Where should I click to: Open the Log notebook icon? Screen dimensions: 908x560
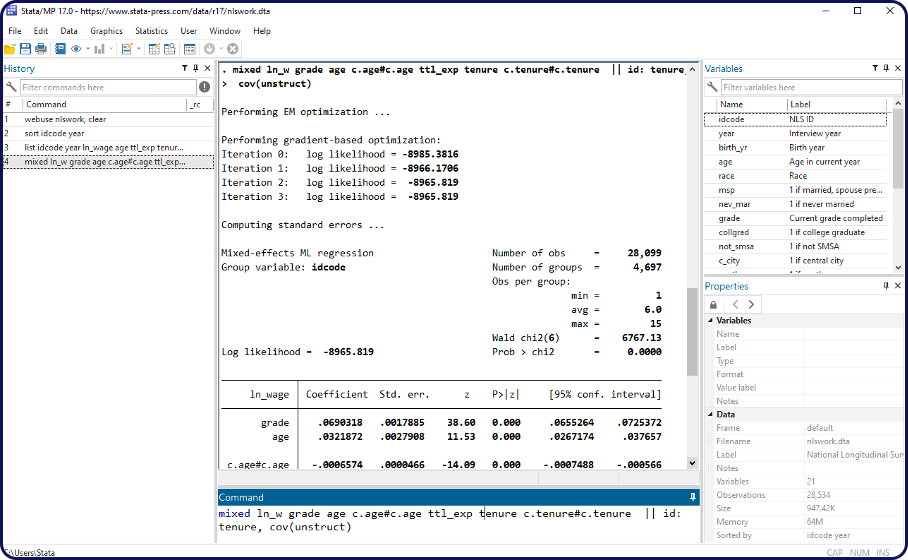59,48
